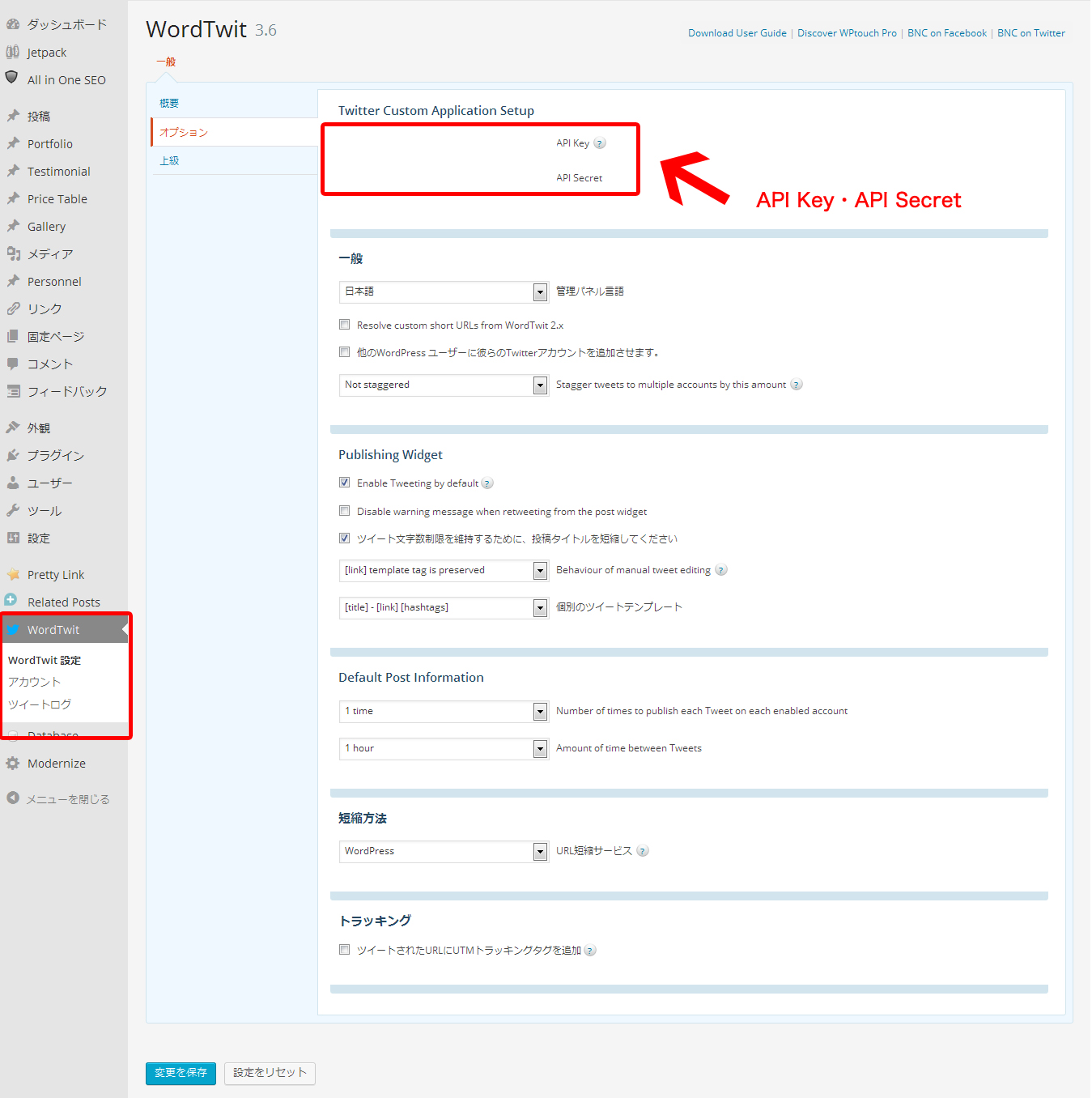Click the help icon next to API Key
This screenshot has height=1098, width=1092.
[600, 143]
